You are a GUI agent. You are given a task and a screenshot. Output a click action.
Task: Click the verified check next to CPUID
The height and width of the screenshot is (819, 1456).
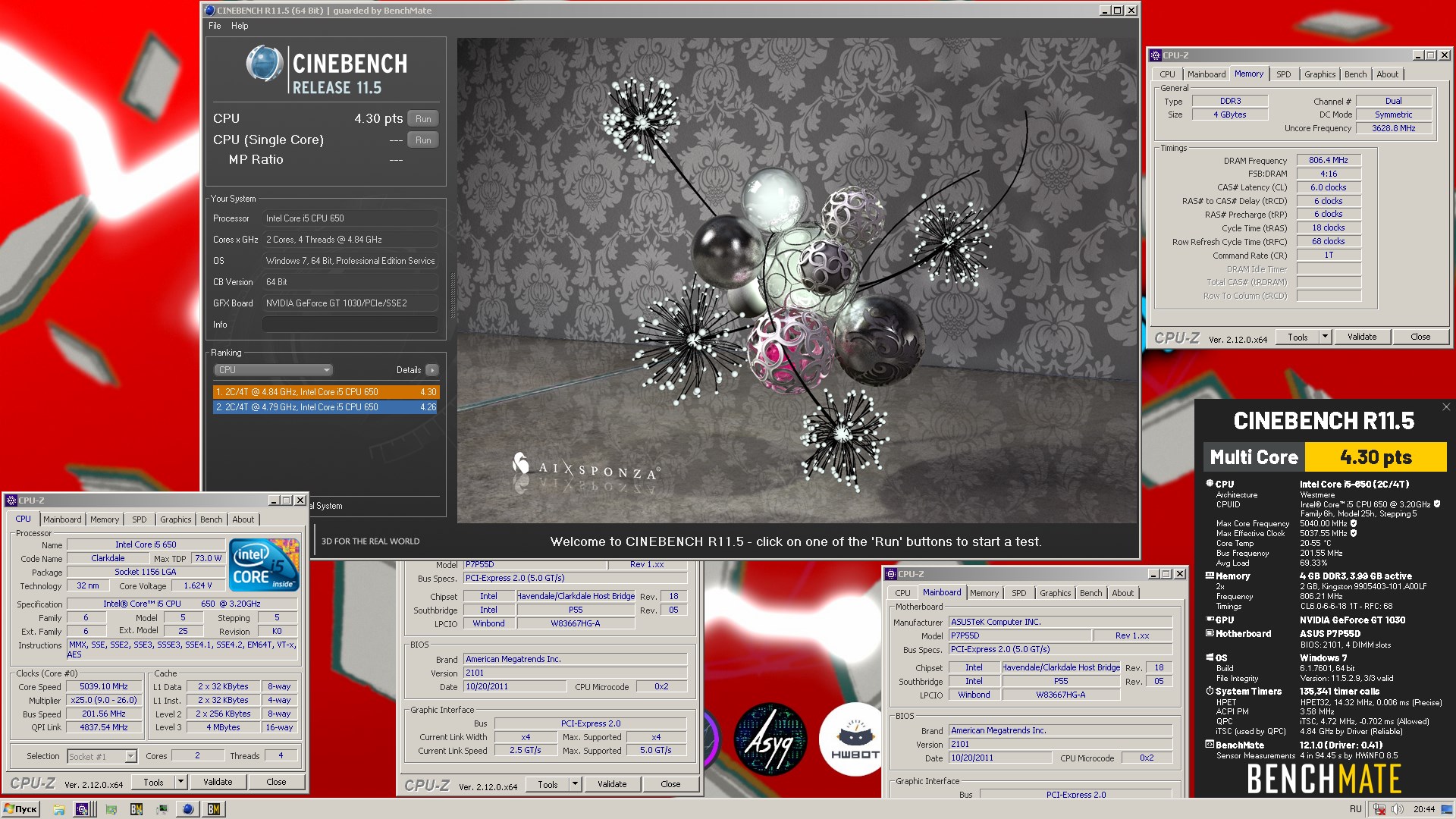(x=1437, y=504)
